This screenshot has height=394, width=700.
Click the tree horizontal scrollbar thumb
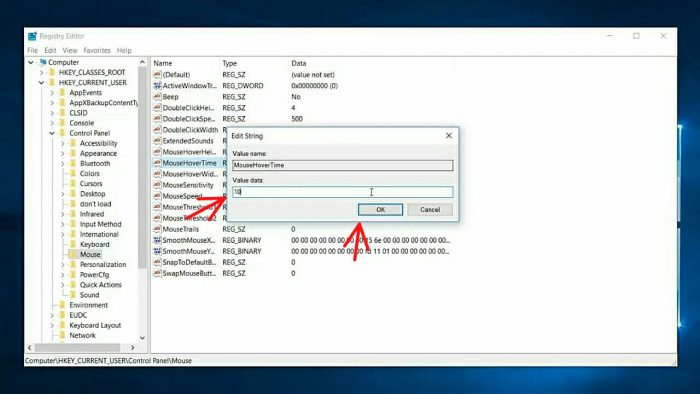[77, 347]
